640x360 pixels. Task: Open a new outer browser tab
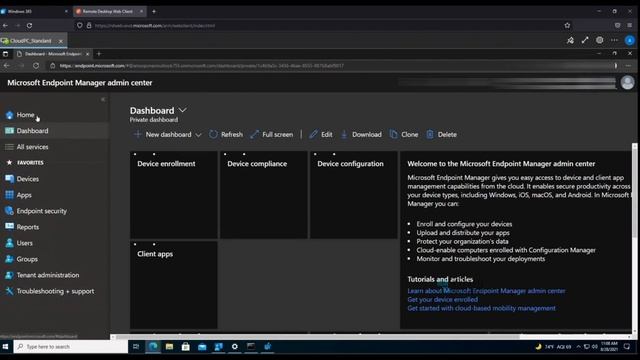(154, 11)
